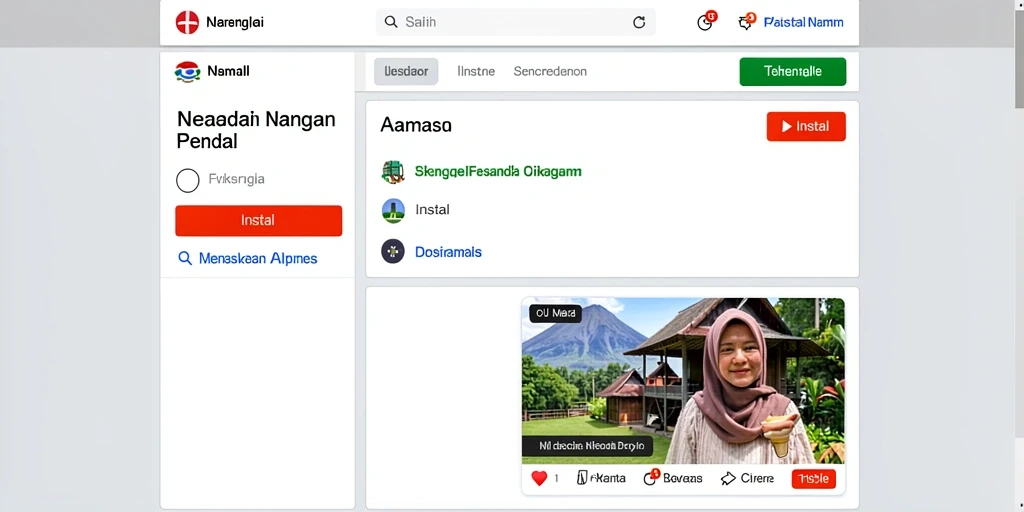This screenshot has height=512, width=1024.
Task: Open the post photo thumbnail
Action: 683,381
